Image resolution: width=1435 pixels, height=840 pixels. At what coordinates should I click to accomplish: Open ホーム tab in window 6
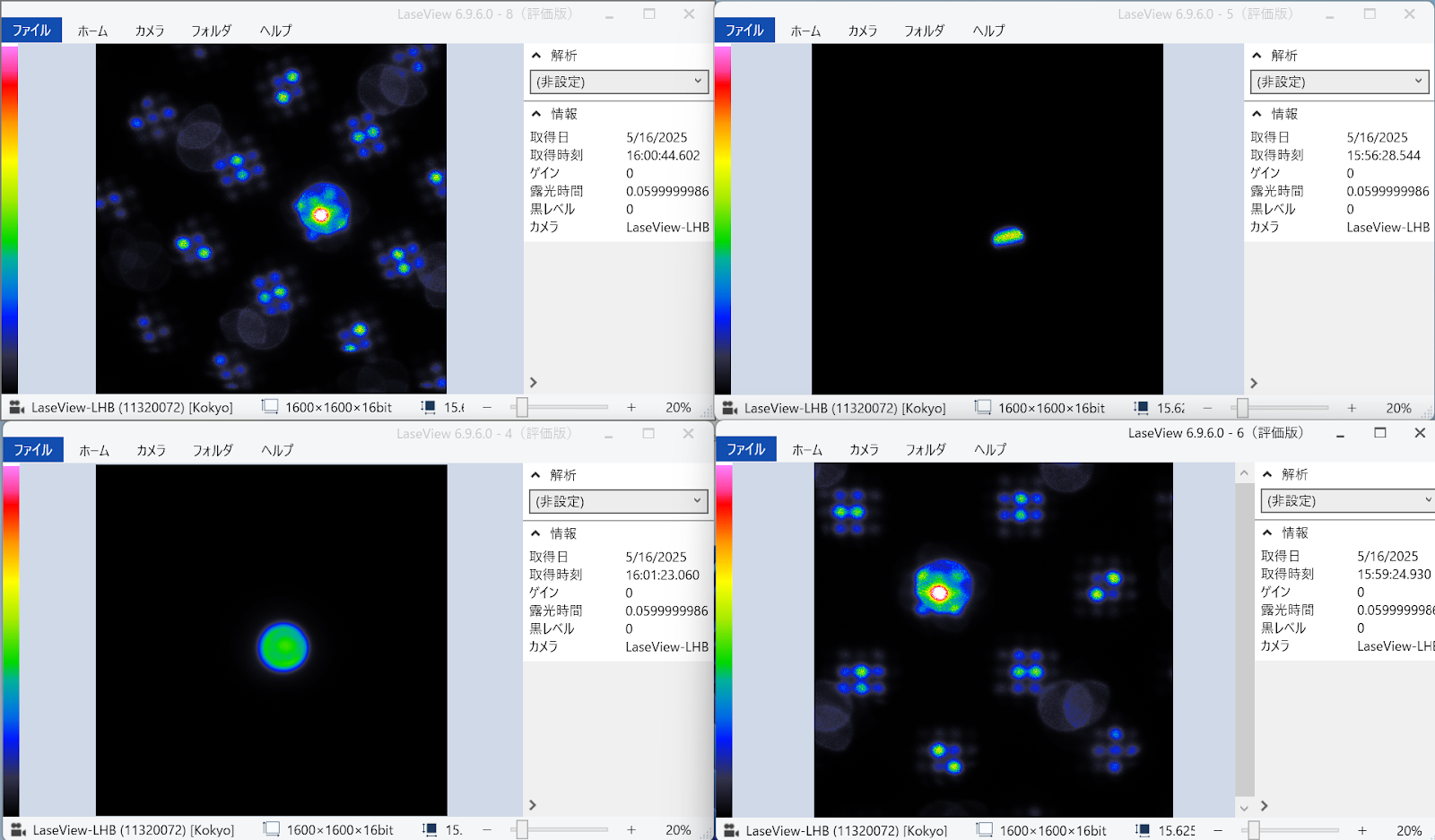point(807,449)
